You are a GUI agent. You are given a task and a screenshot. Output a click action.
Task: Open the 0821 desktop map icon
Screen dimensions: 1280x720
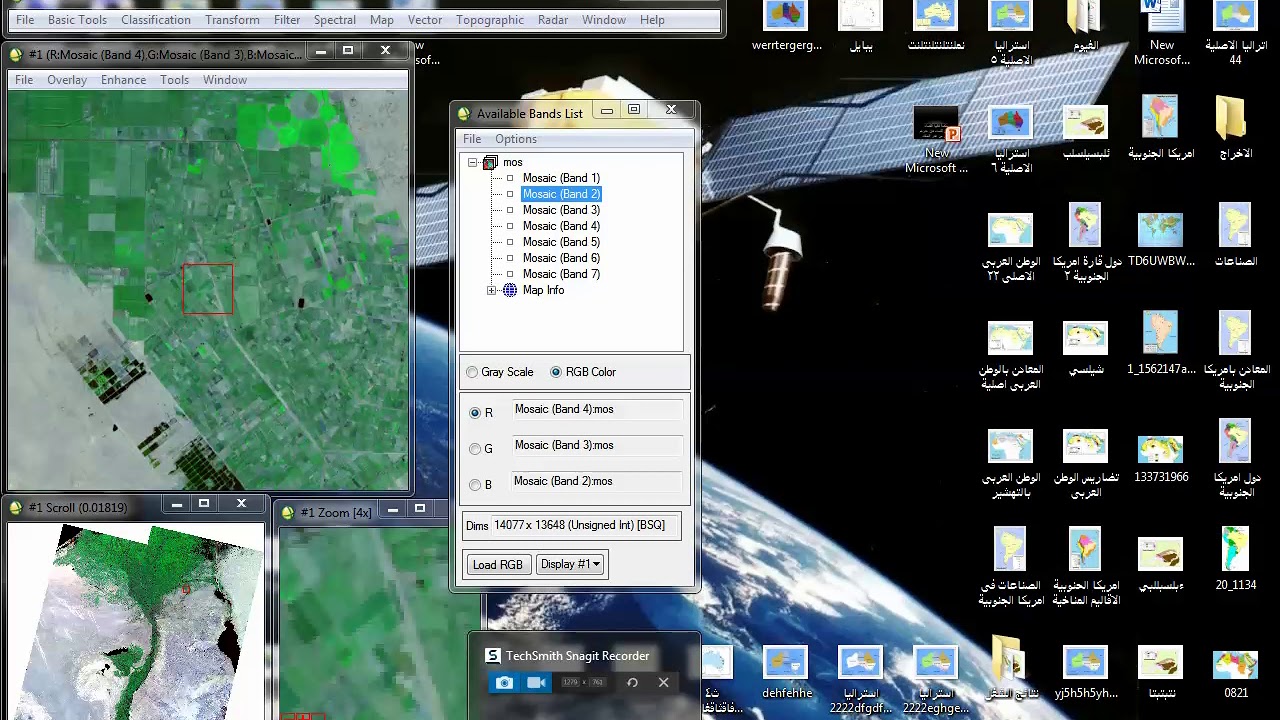pyautogui.click(x=1235, y=665)
